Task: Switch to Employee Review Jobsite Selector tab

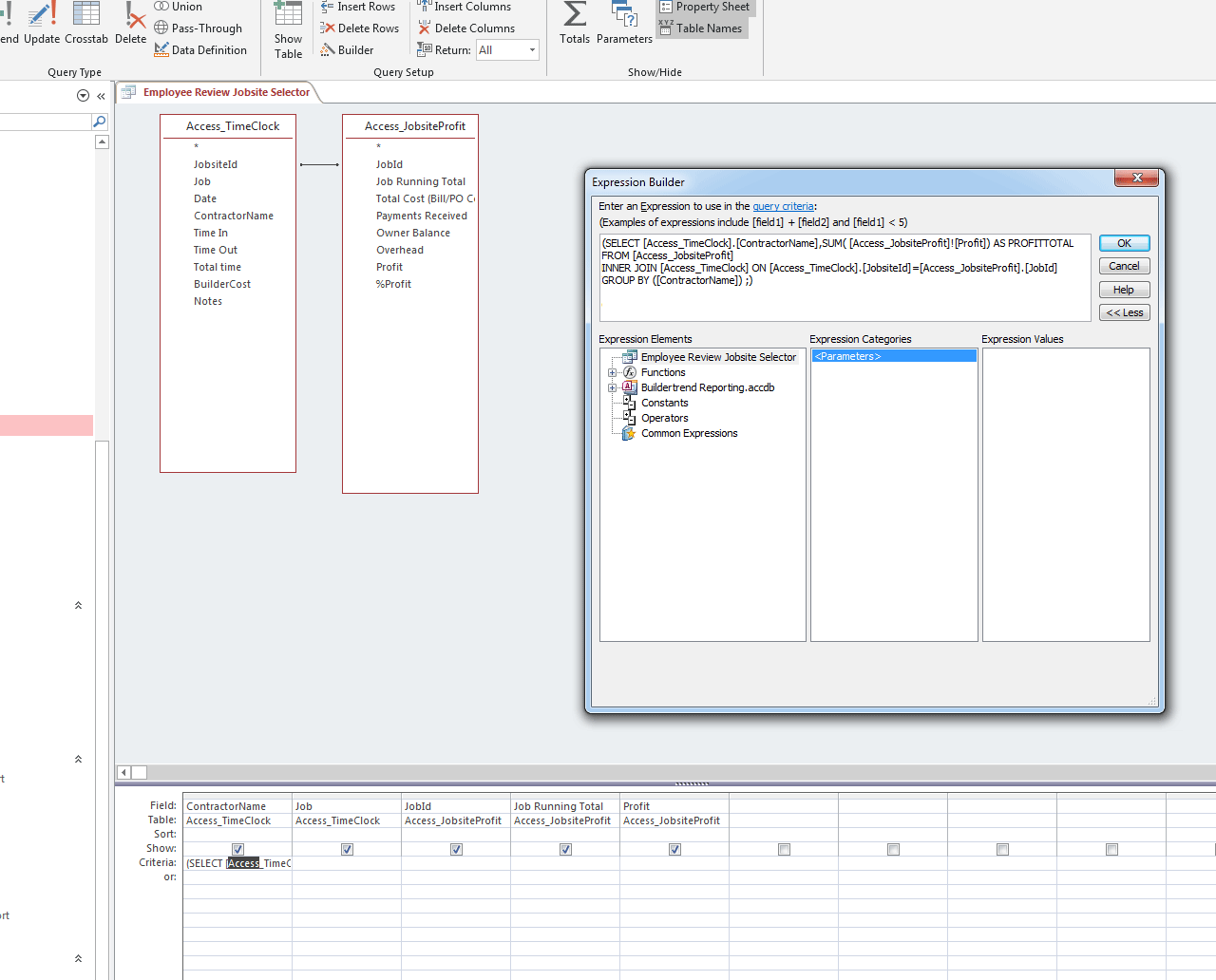Action: pos(226,92)
